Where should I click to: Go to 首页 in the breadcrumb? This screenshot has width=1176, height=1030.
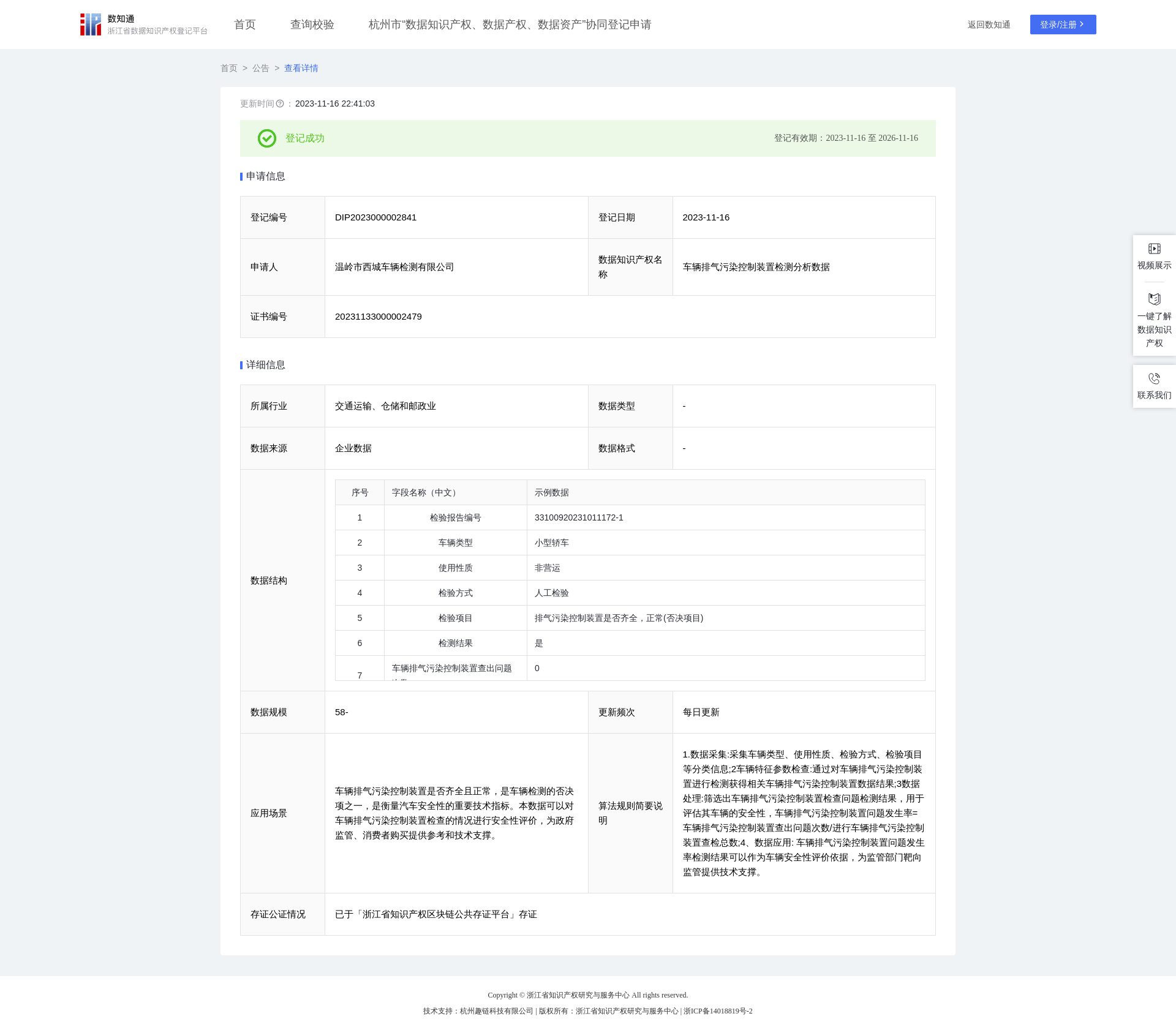point(229,68)
